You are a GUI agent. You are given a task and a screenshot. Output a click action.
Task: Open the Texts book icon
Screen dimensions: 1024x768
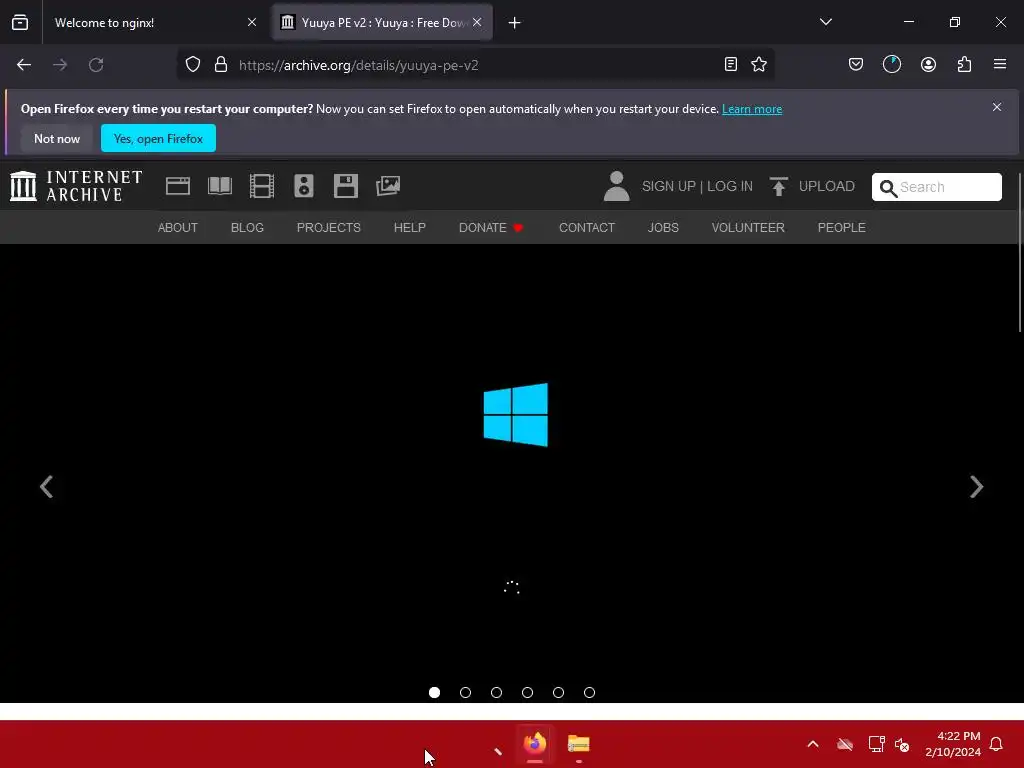point(219,186)
